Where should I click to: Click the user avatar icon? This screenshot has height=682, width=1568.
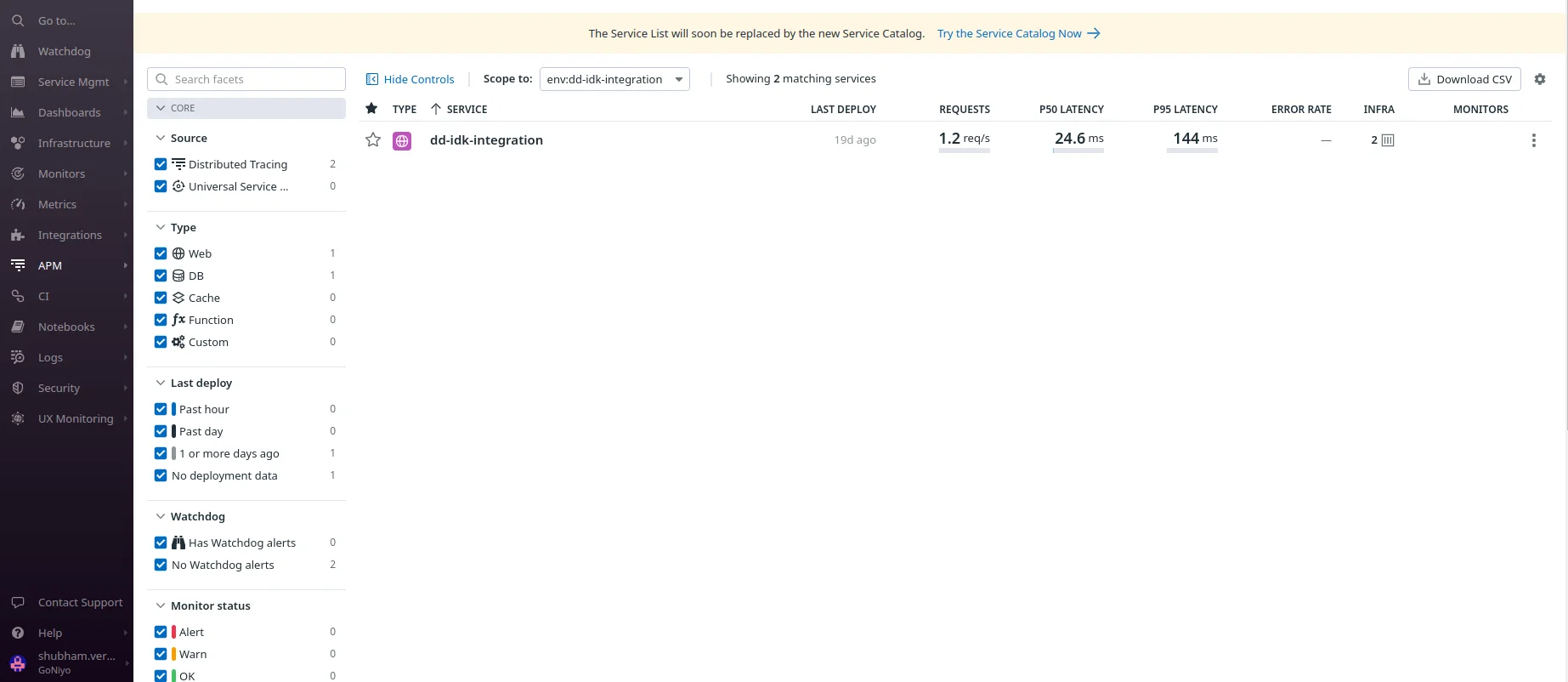(x=18, y=663)
